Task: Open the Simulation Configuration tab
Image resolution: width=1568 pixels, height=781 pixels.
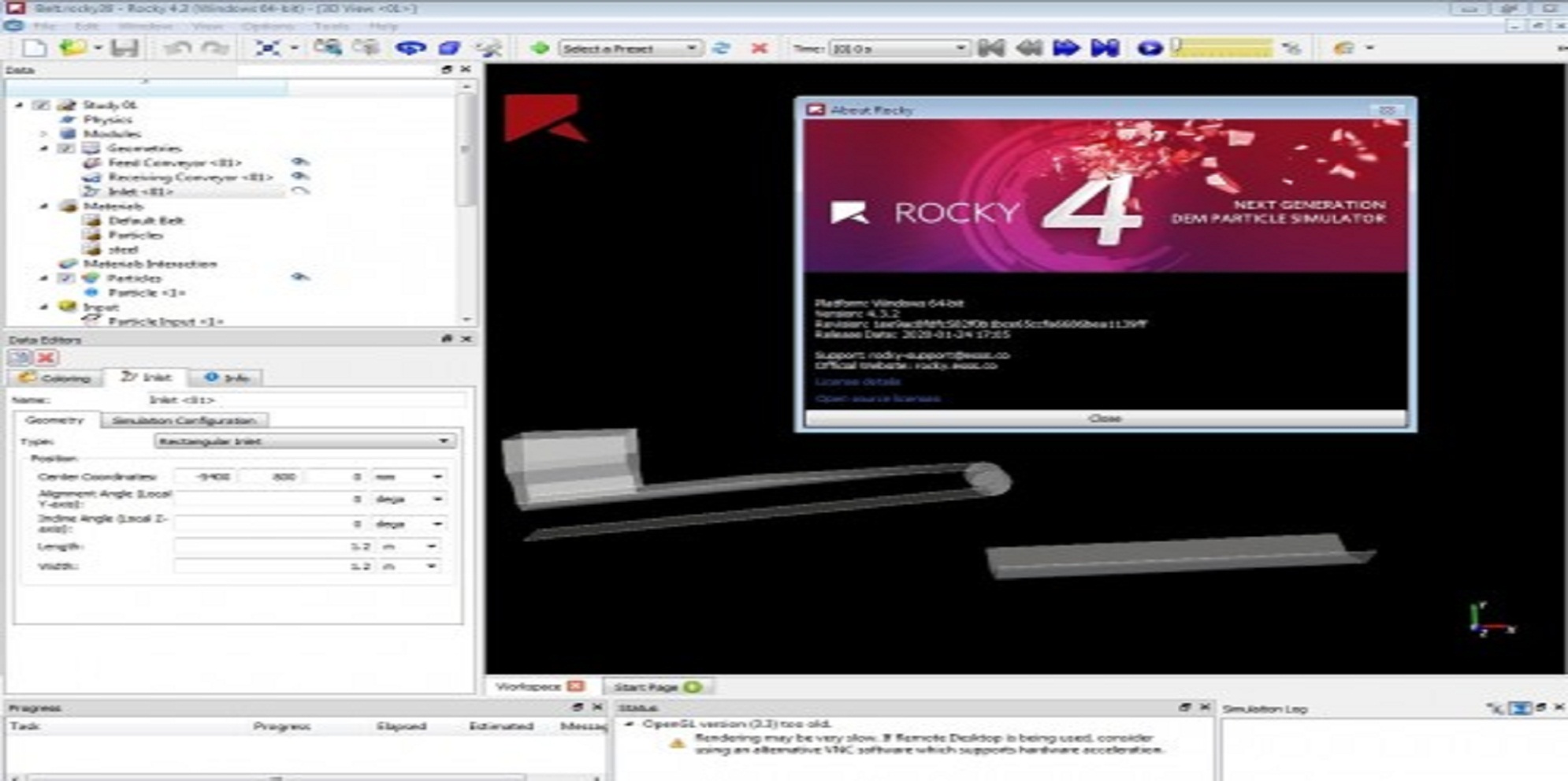Action: pyautogui.click(x=184, y=420)
